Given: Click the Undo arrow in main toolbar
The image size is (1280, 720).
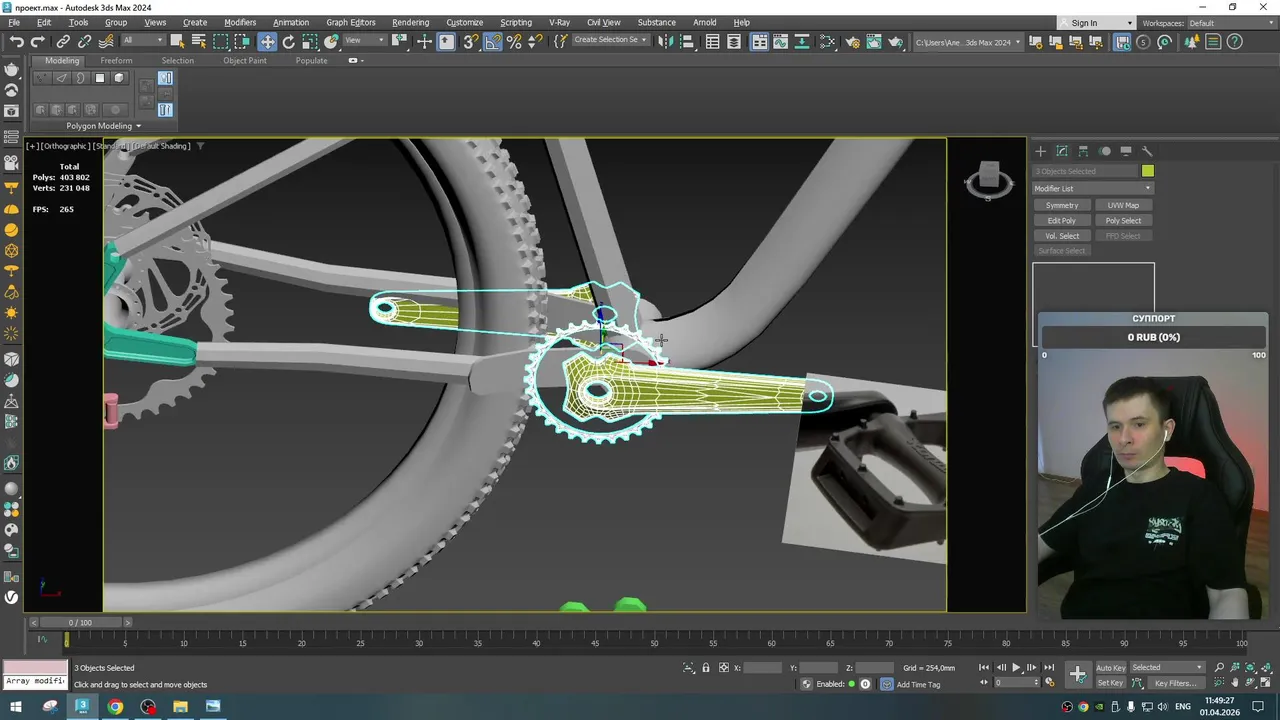Looking at the screenshot, I should click(17, 41).
